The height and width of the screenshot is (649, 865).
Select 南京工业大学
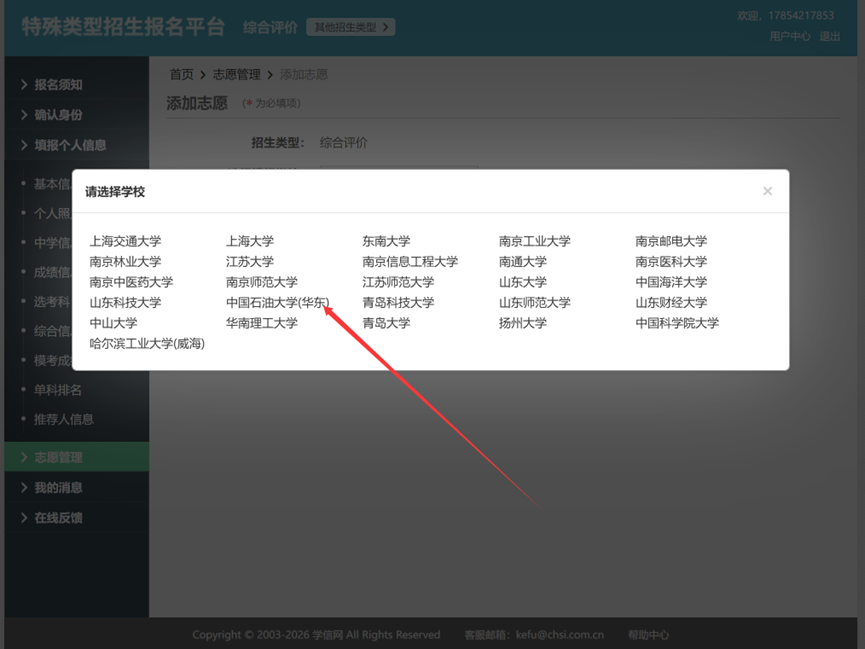535,241
